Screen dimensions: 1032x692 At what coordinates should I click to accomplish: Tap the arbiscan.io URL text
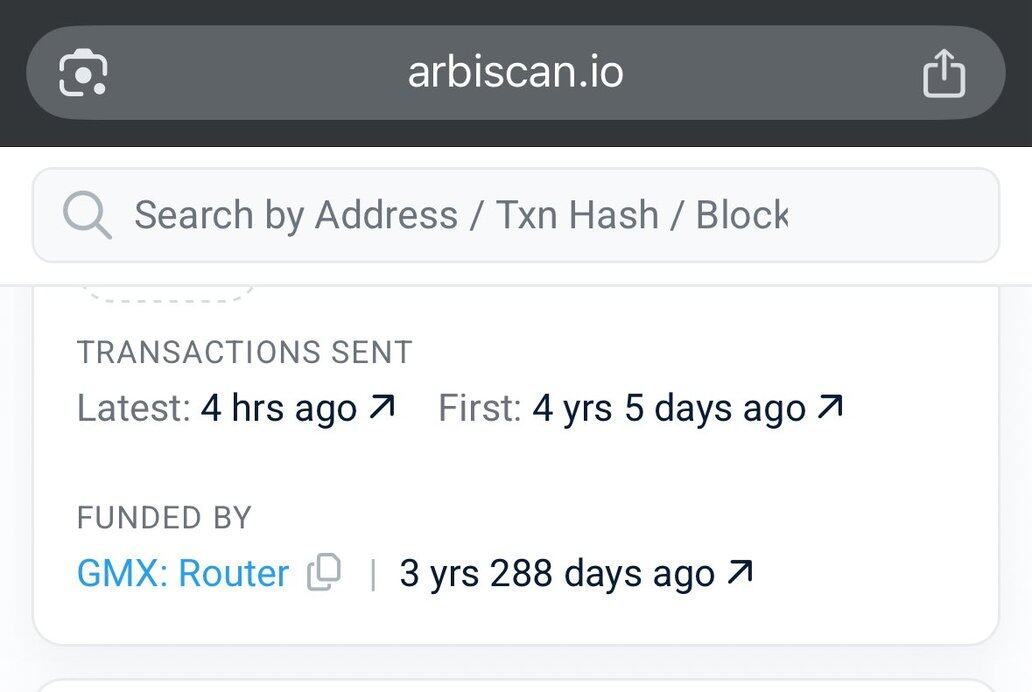tap(515, 72)
